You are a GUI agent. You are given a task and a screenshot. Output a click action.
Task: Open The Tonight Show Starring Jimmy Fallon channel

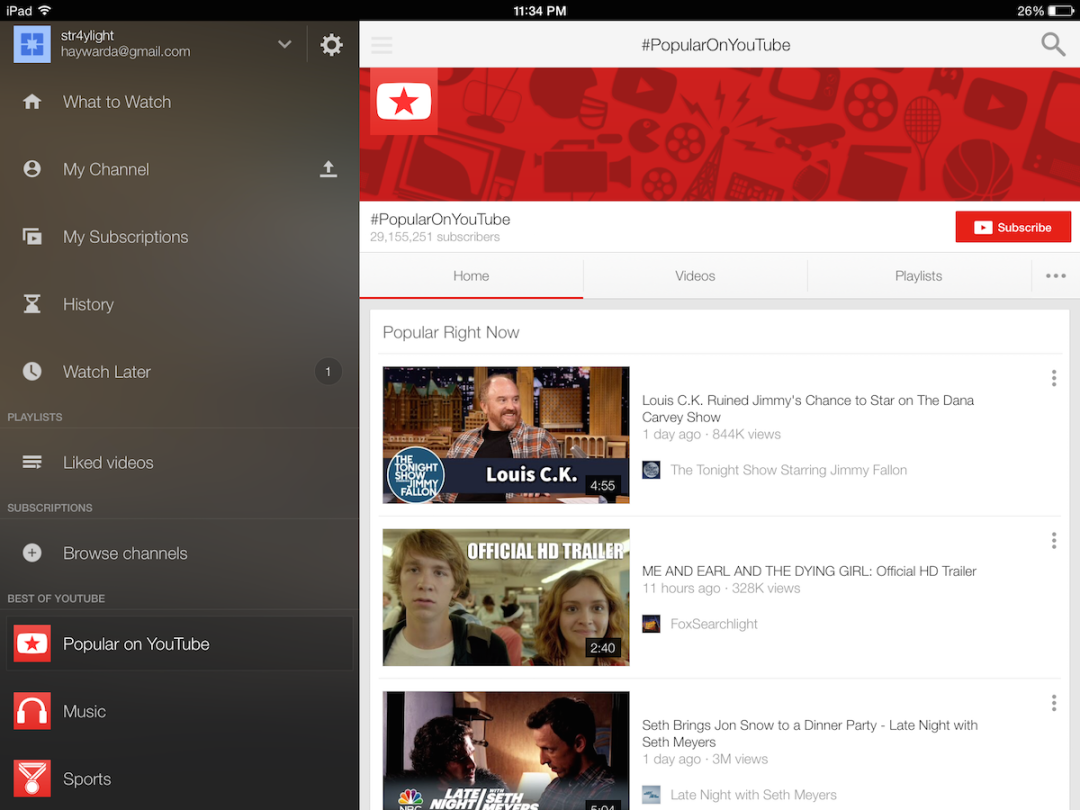(x=788, y=470)
